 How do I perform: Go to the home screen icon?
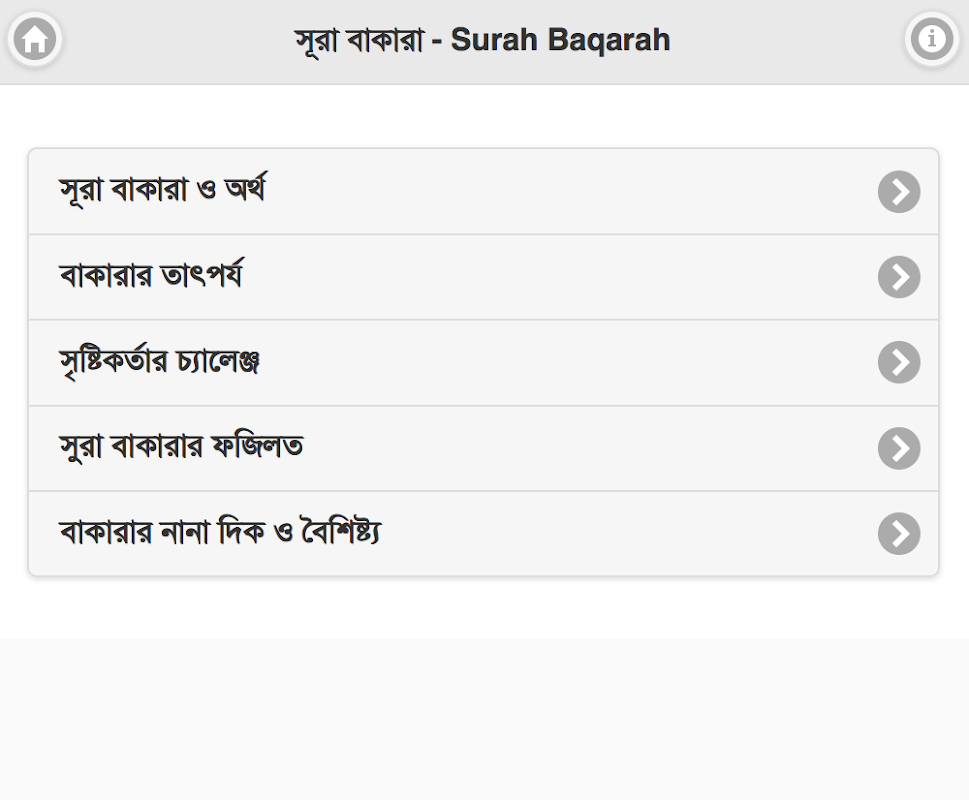35,40
